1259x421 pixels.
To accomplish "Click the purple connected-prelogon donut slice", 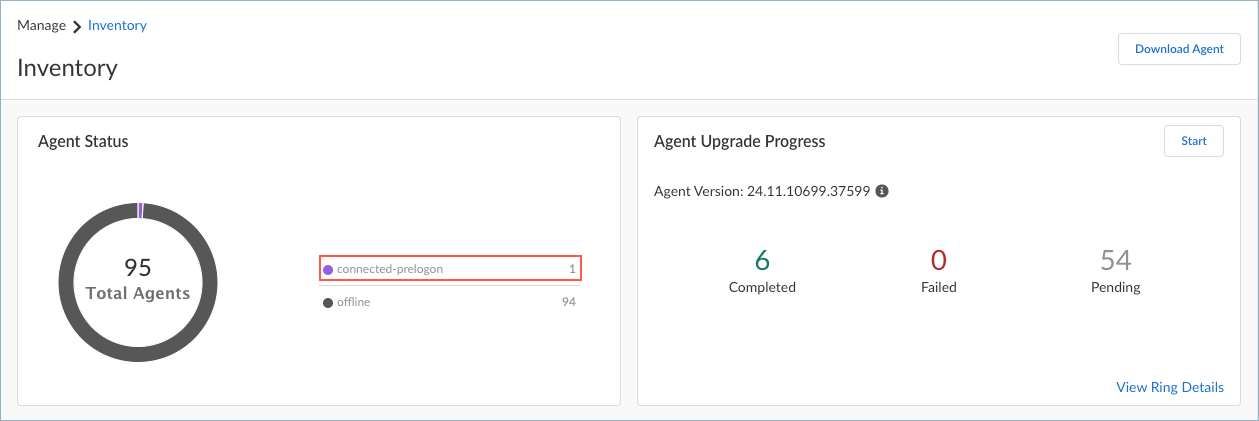I will coord(141,210).
